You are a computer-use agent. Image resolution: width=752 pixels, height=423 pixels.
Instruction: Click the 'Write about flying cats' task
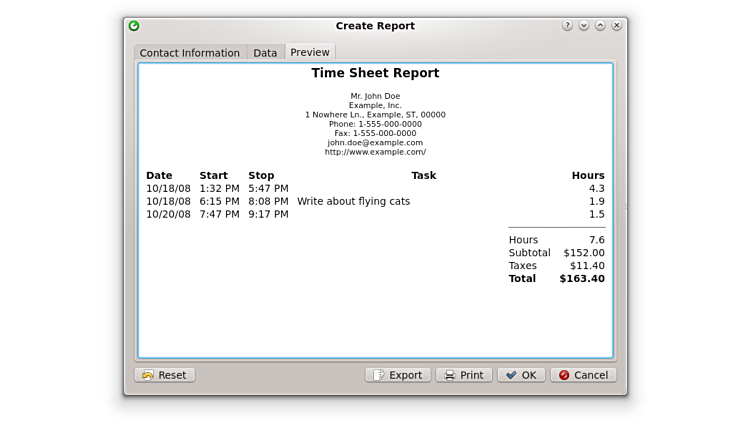[353, 201]
